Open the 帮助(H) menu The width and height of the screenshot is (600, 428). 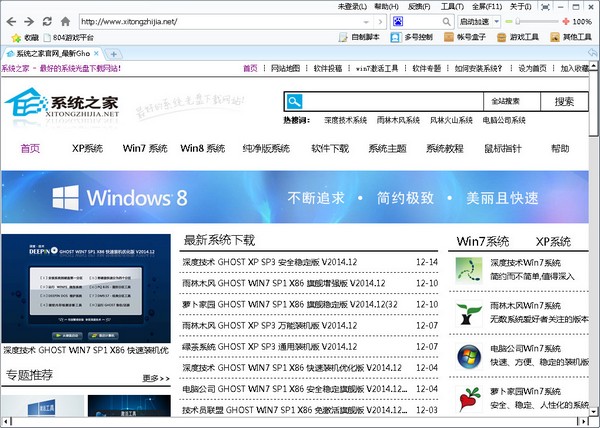tap(386, 7)
